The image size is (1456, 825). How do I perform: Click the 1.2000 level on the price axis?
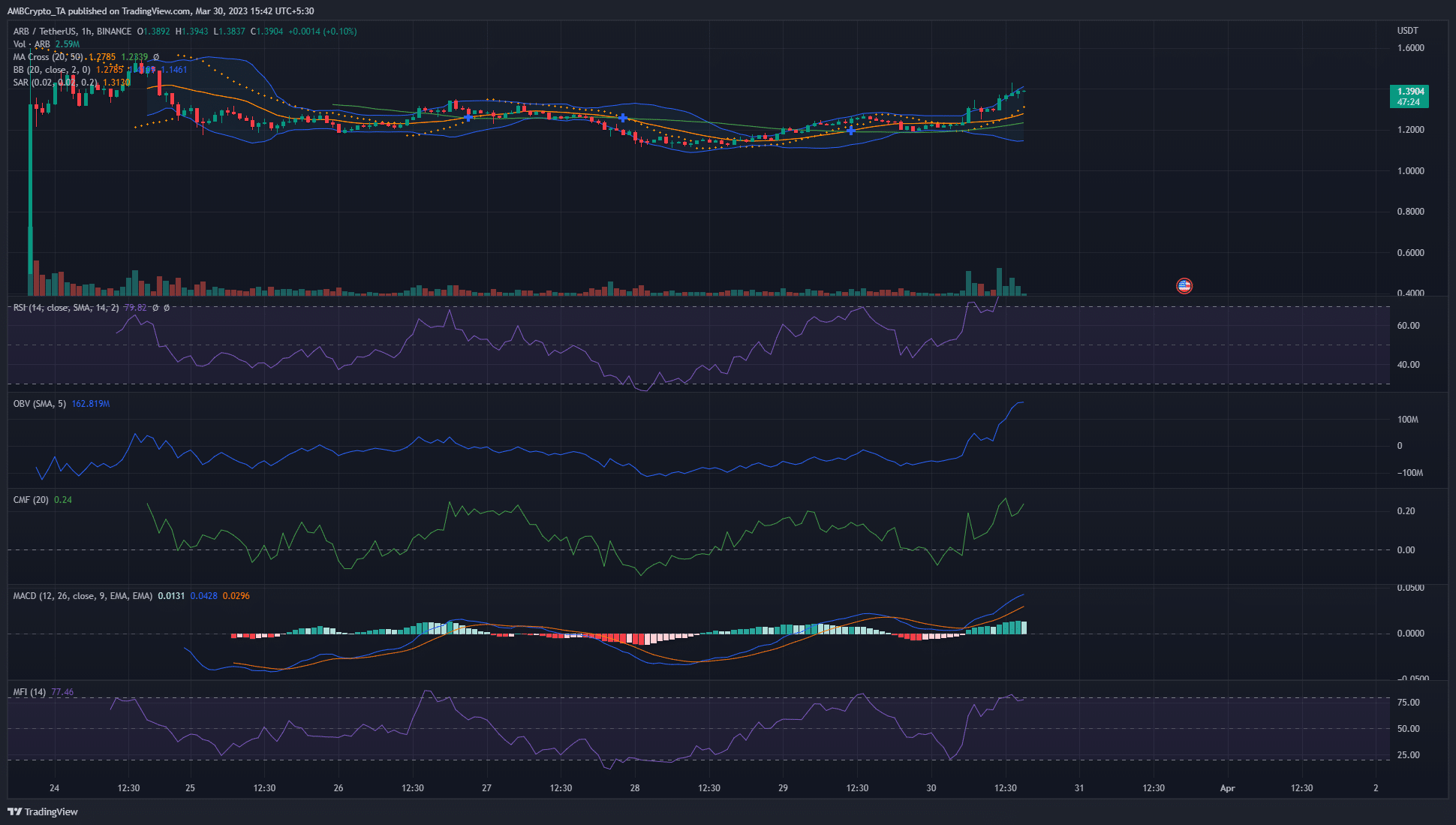(x=1411, y=129)
